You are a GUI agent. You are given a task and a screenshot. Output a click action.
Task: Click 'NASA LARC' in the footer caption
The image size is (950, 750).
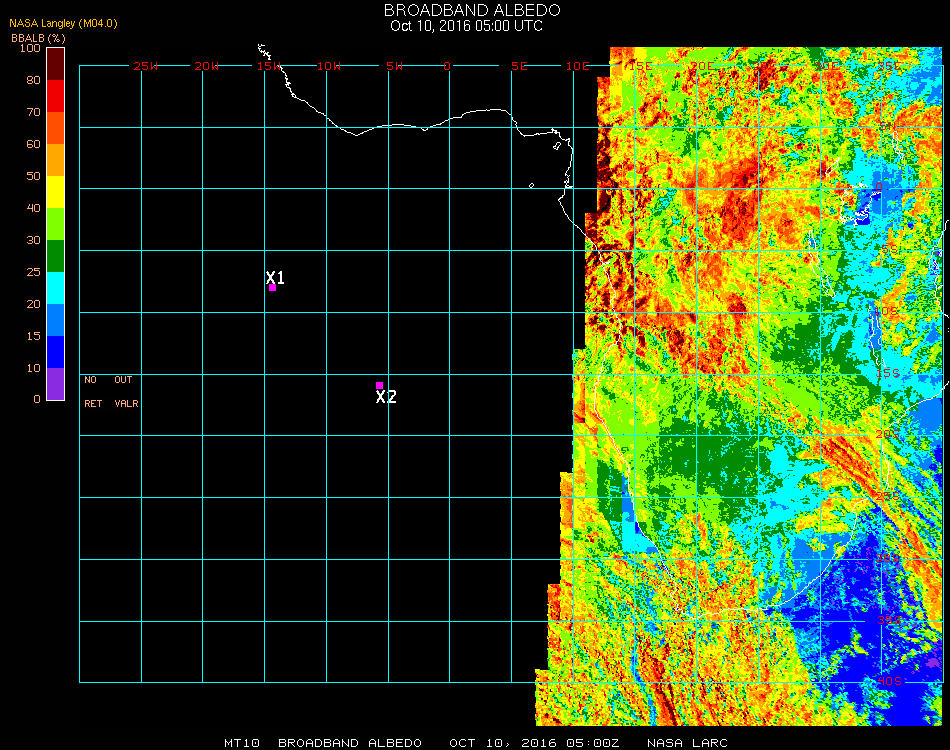687,743
